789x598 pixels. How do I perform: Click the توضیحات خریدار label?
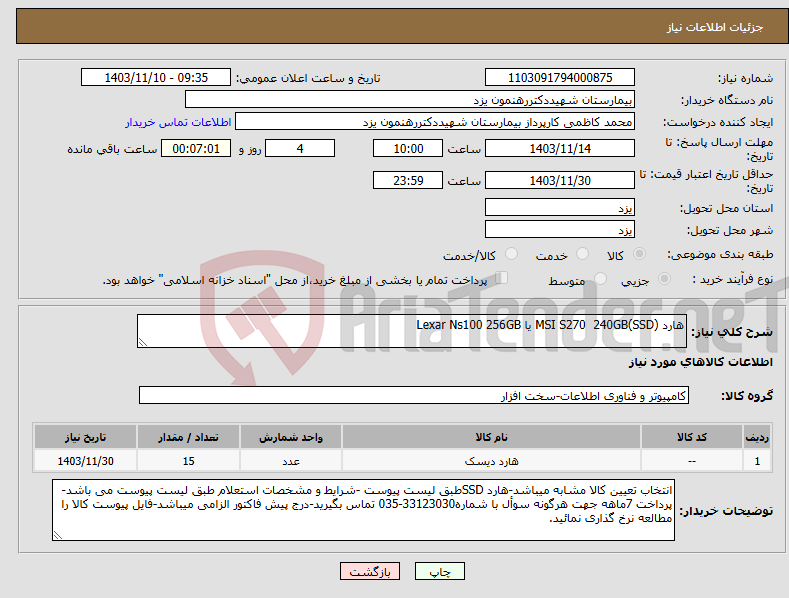pyautogui.click(x=727, y=511)
